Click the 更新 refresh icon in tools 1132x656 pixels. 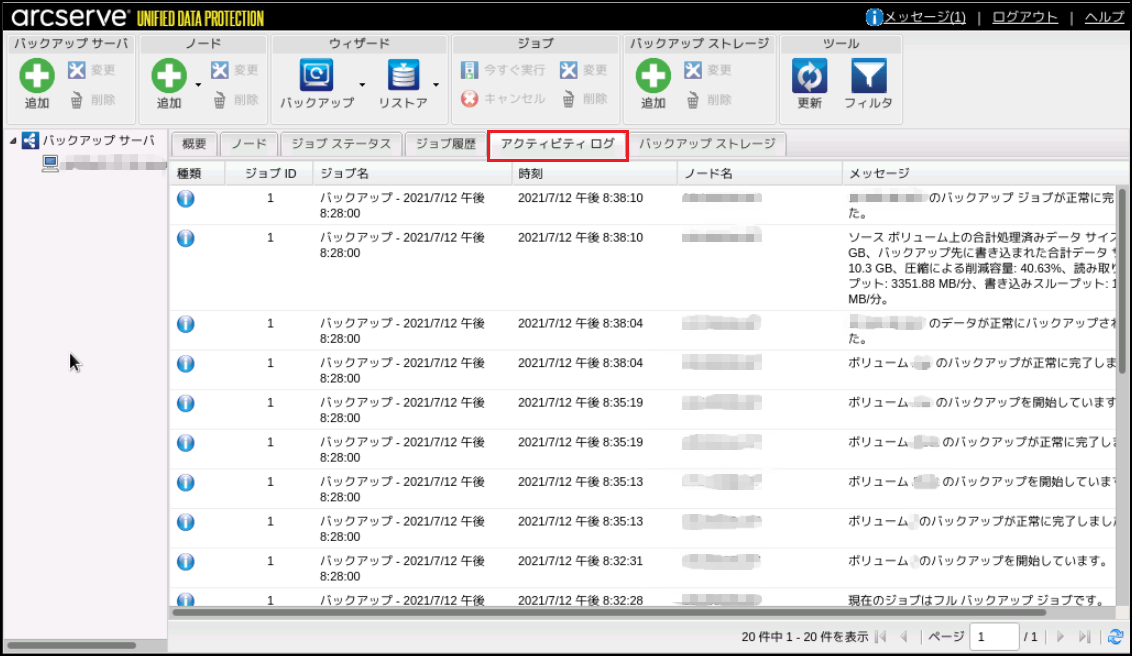[x=809, y=77]
